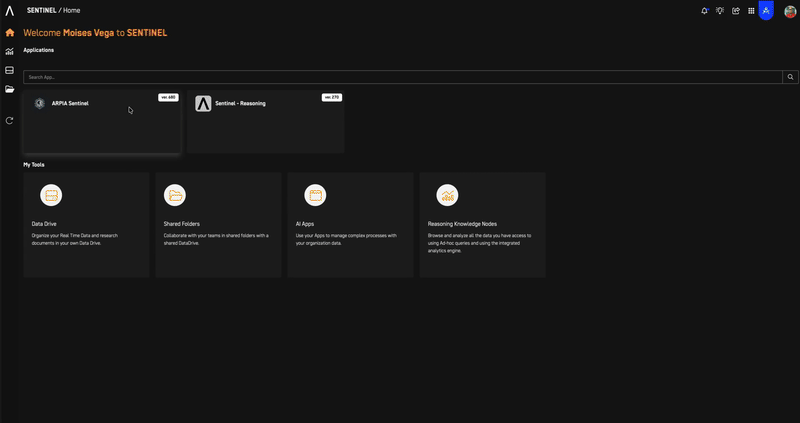The width and height of the screenshot is (800, 423).
Task: Open the shared folder icon in the sidebar
Action: click(x=9, y=89)
